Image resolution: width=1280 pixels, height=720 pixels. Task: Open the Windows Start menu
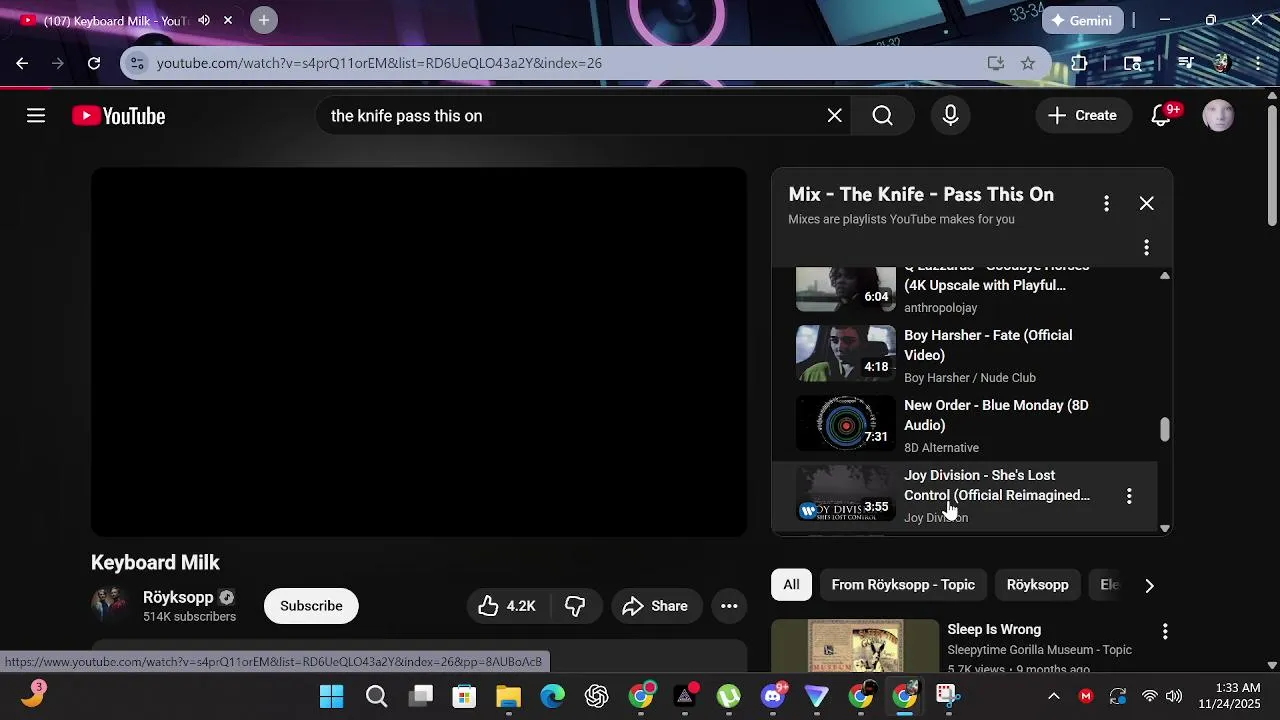click(x=331, y=696)
